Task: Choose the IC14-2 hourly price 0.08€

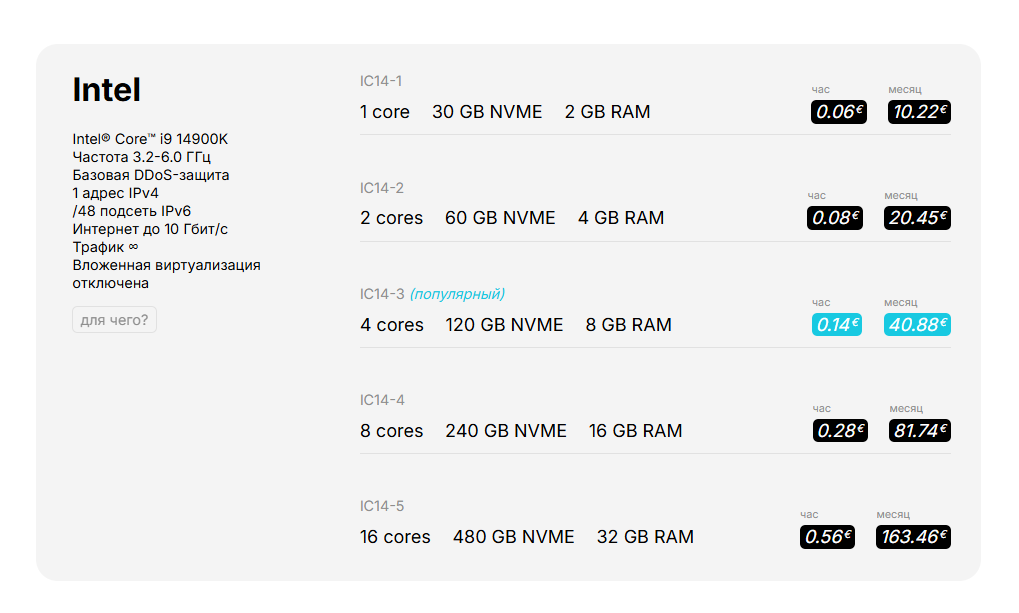Action: (834, 218)
